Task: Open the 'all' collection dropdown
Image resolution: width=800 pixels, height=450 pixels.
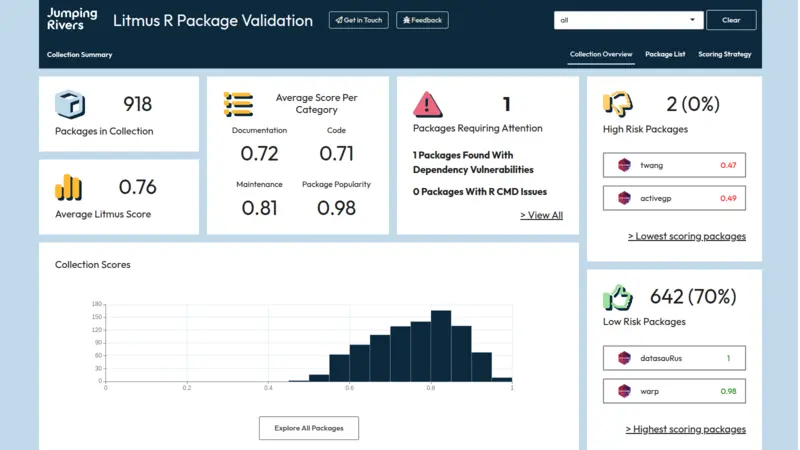Action: point(628,20)
